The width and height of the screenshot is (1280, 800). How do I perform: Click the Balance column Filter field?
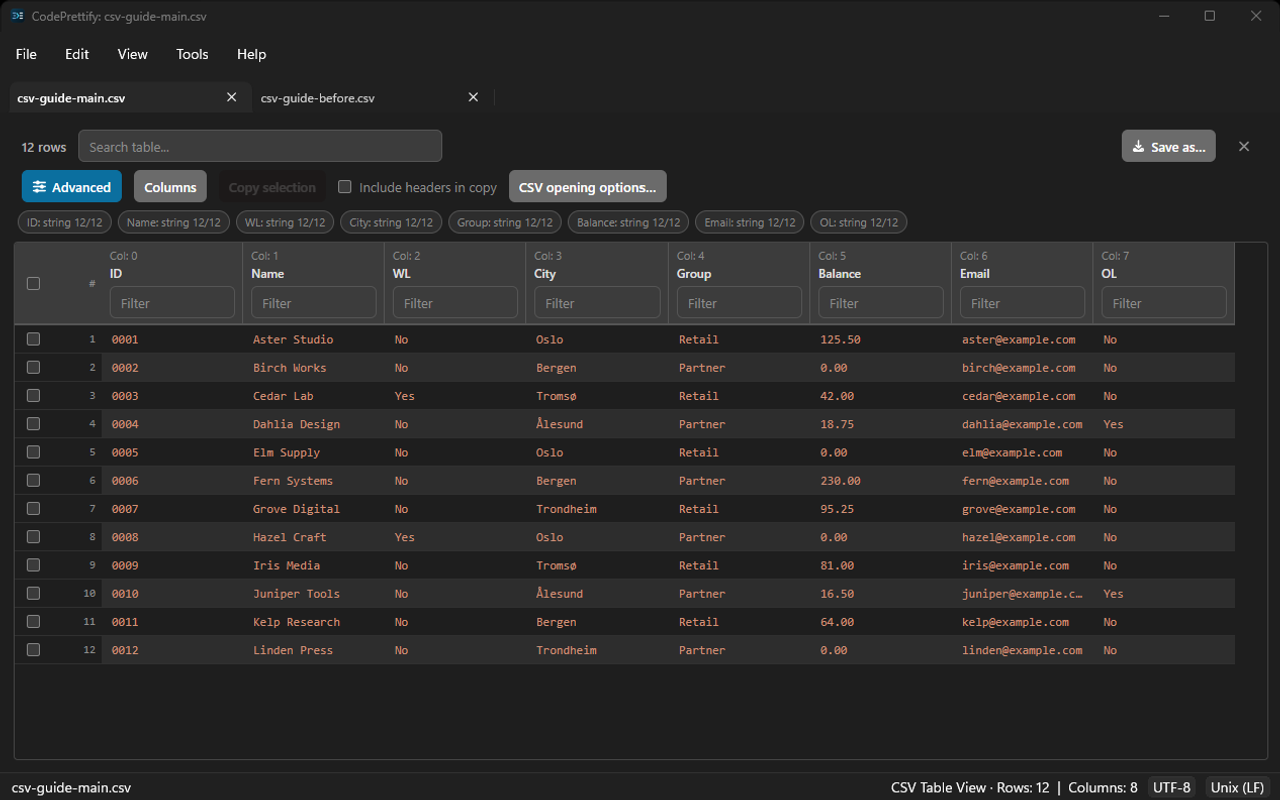[881, 303]
